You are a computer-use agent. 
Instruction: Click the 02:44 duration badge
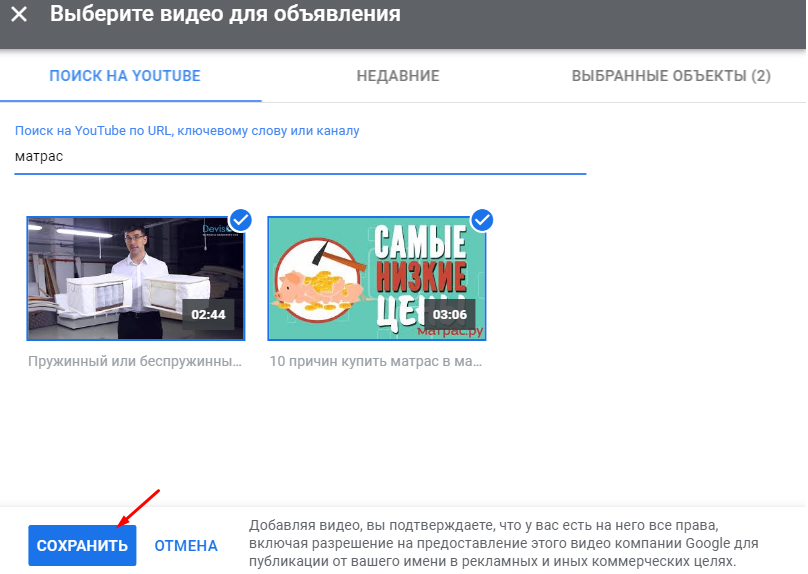pos(210,314)
